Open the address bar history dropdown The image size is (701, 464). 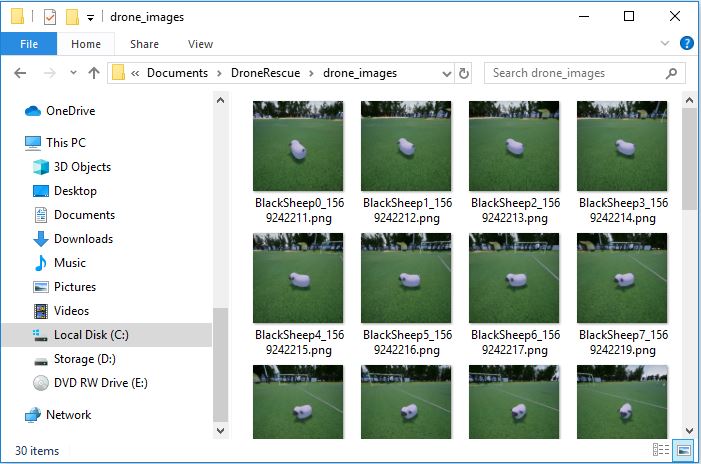(446, 74)
